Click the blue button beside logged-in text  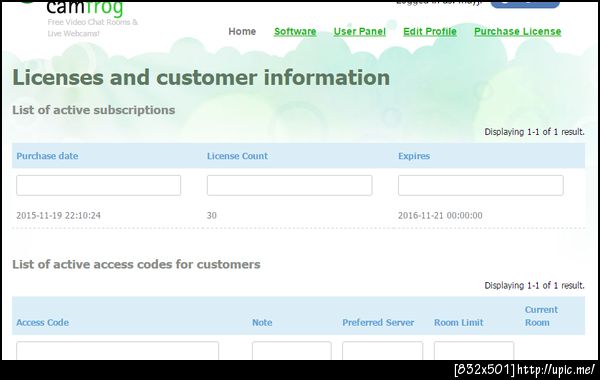tap(525, 4)
